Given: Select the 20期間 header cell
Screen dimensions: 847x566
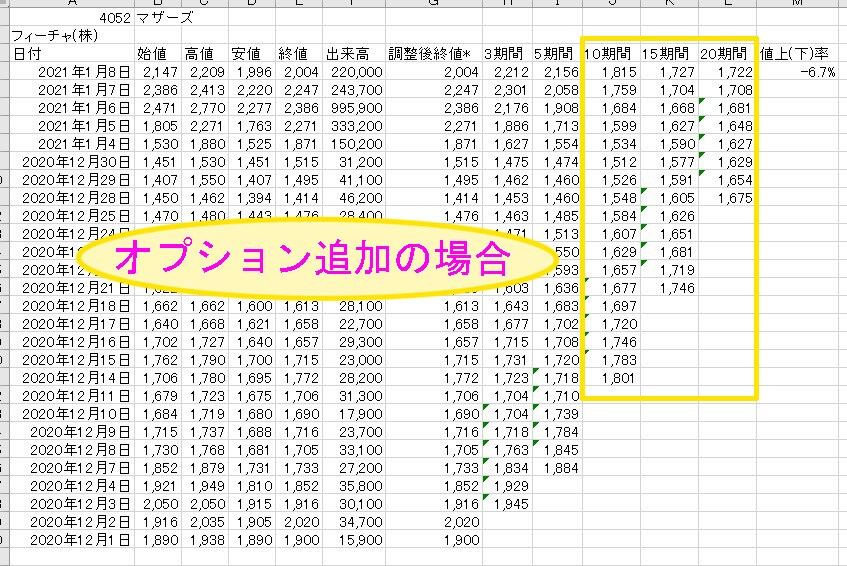Looking at the screenshot, I should [727, 53].
